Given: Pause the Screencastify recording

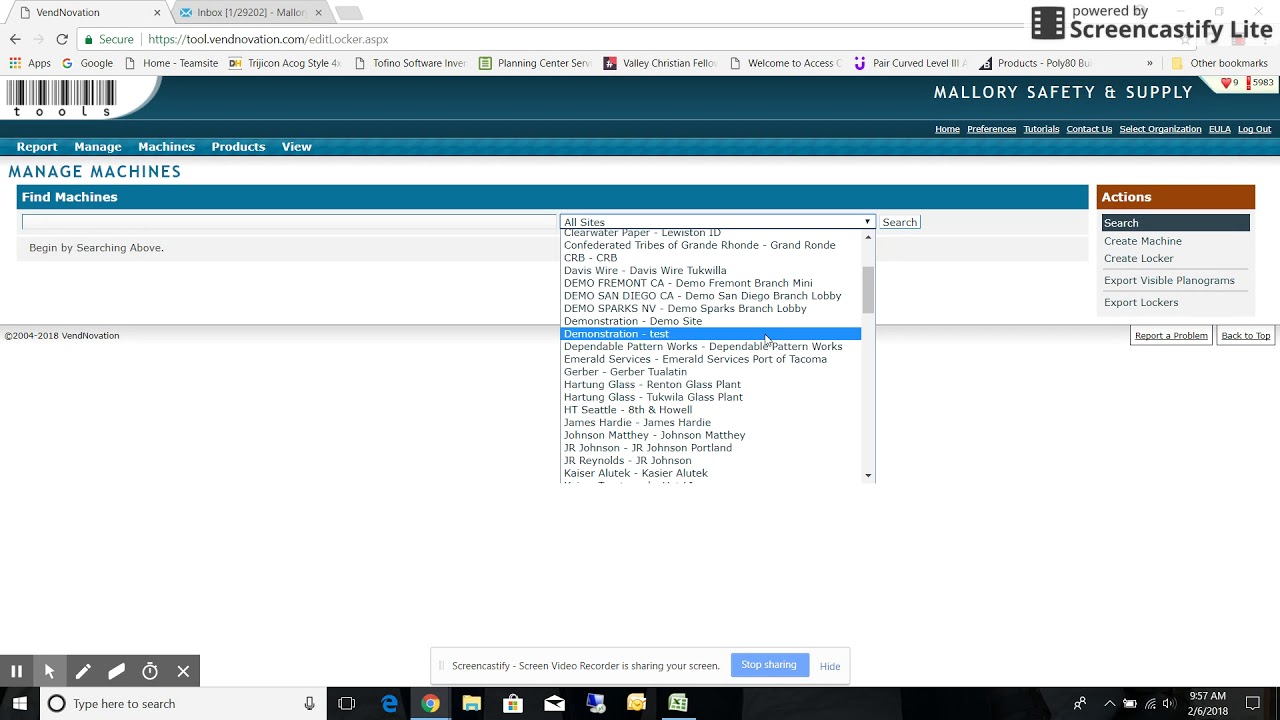Looking at the screenshot, I should pos(16,672).
